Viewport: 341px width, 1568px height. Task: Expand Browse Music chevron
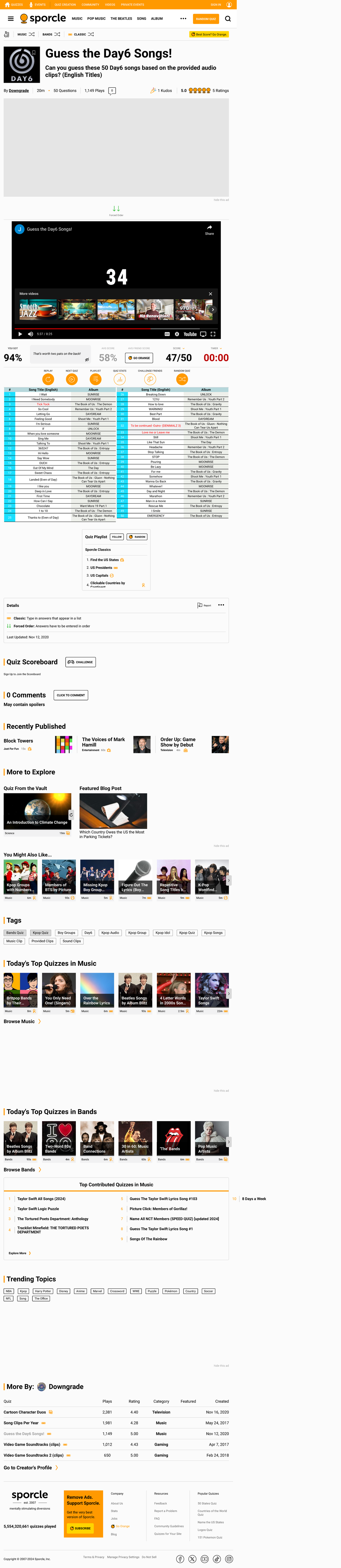(x=39, y=1022)
